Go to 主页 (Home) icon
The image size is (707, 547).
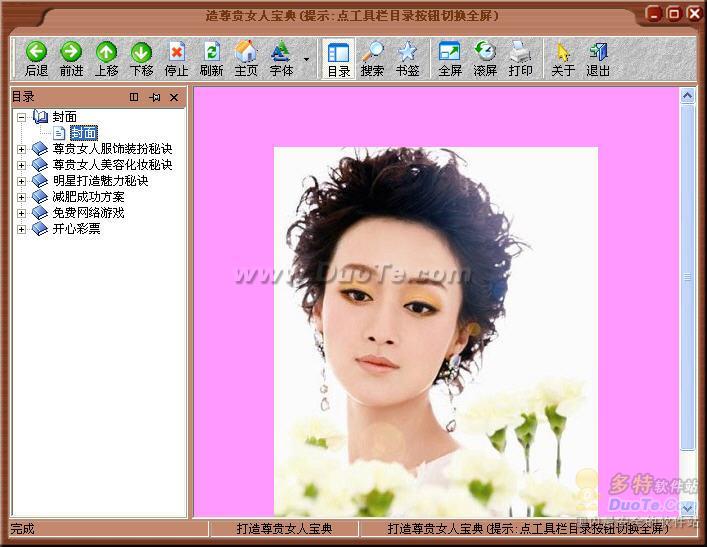point(246,59)
